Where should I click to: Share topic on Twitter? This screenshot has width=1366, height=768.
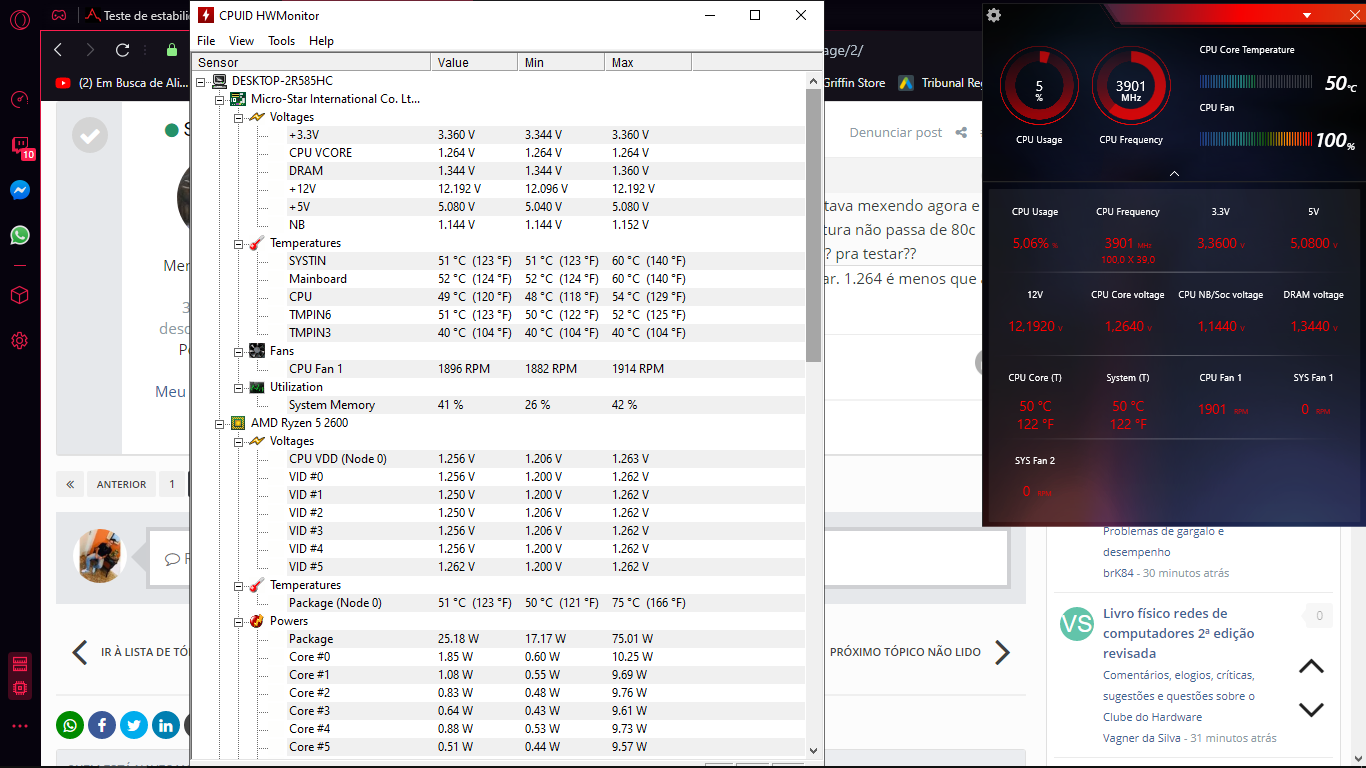(x=134, y=725)
